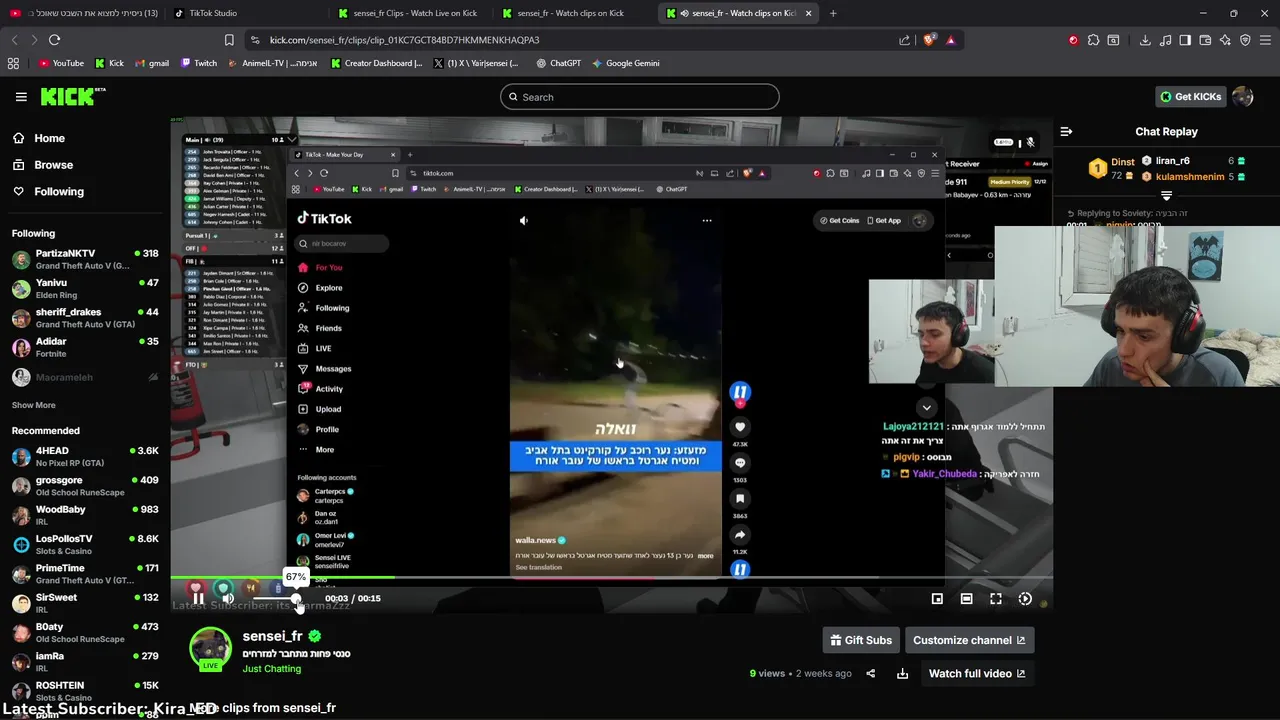Click the share page icon in address bar
The height and width of the screenshot is (720, 1280).
(904, 40)
